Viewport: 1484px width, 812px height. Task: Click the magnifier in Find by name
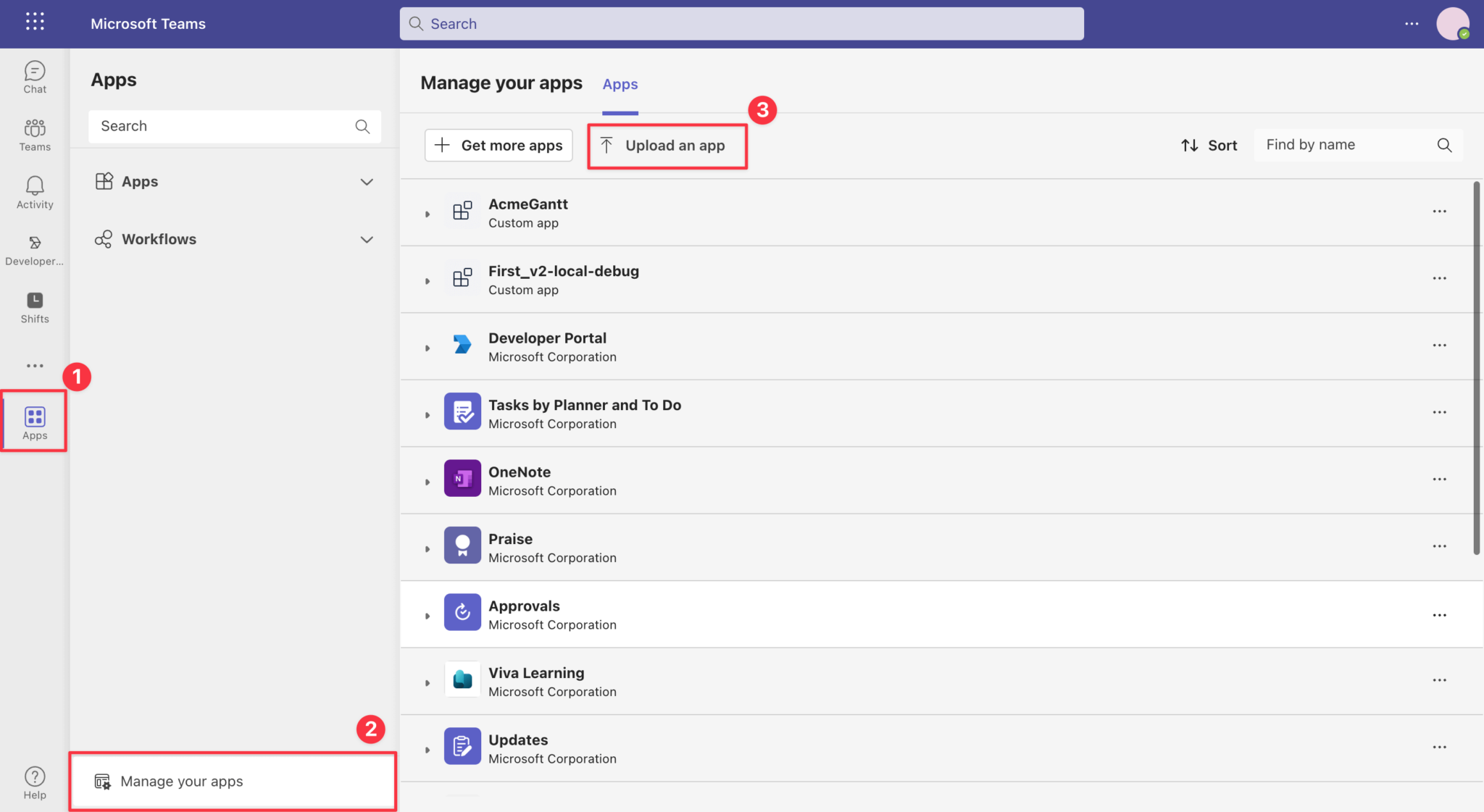(1444, 145)
